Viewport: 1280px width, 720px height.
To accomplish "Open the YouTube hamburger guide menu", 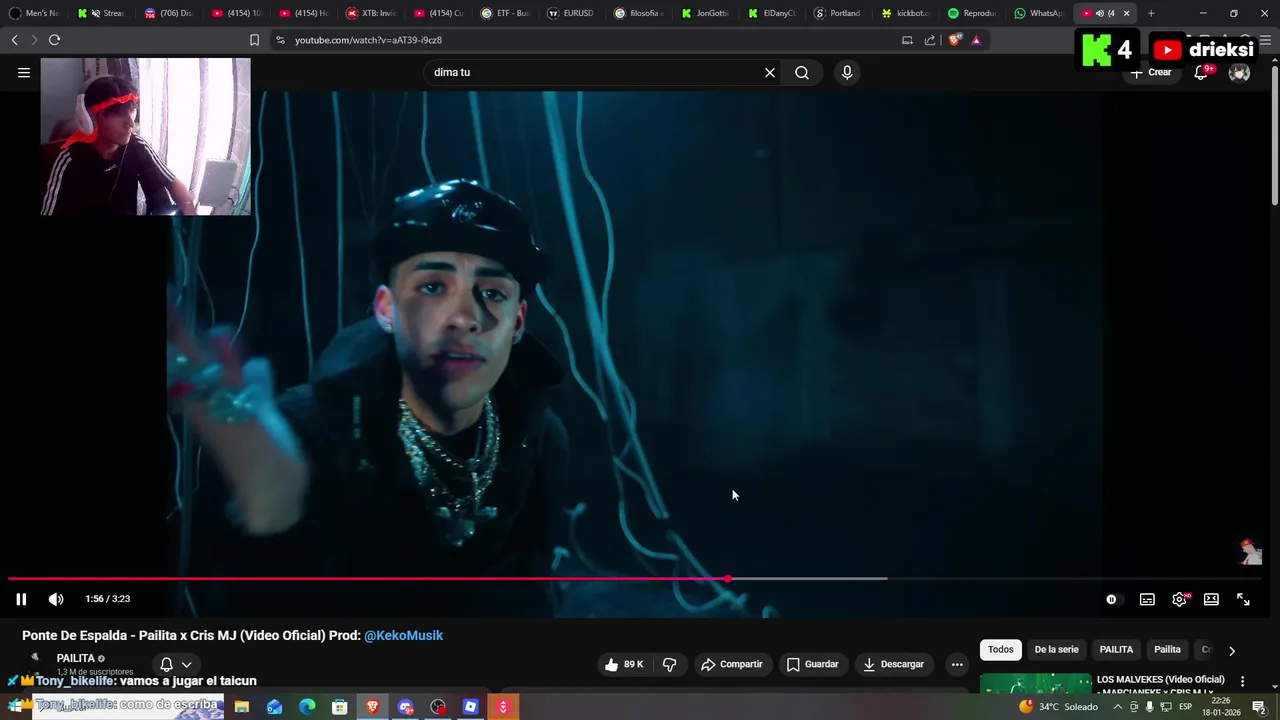I will click(24, 72).
